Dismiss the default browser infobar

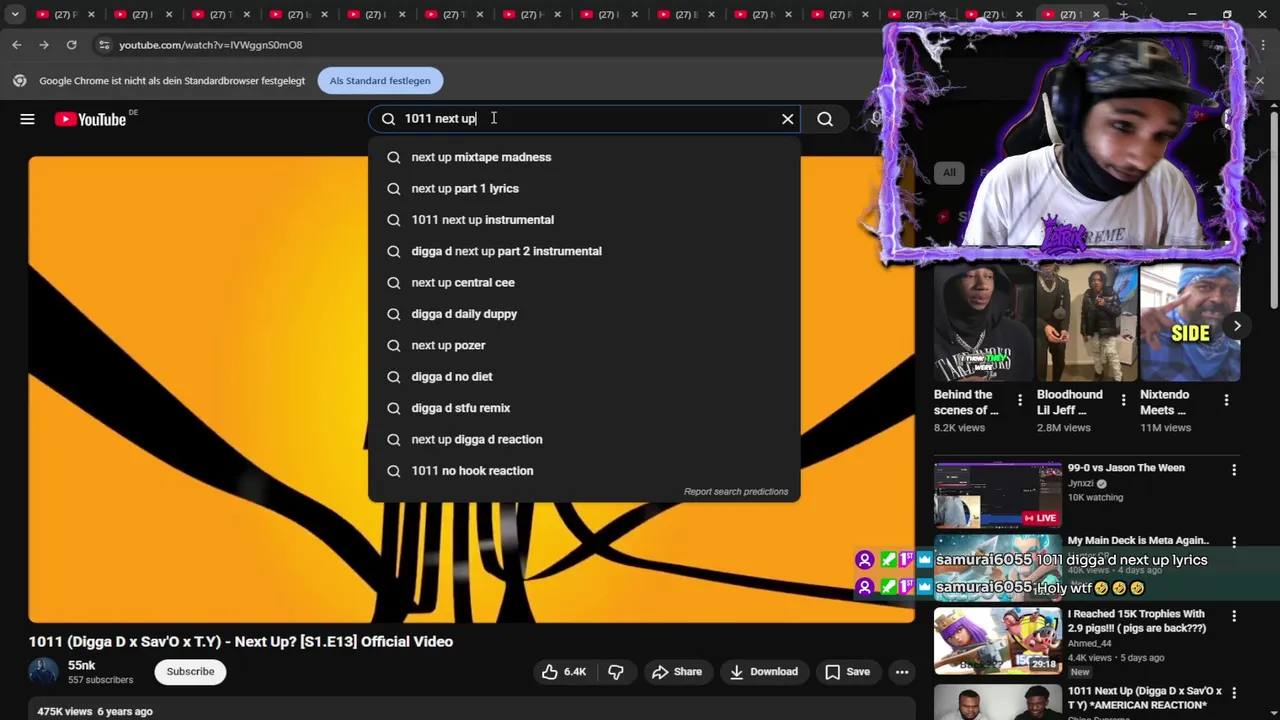(1259, 81)
